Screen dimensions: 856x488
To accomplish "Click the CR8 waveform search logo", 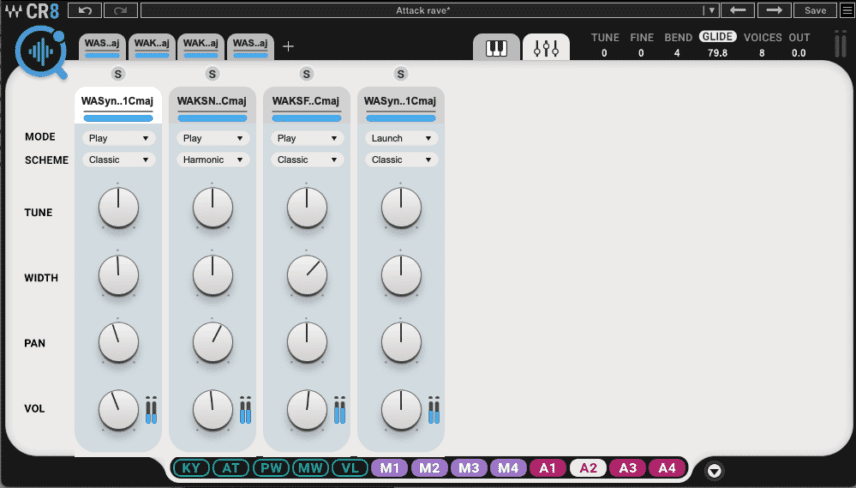I will pos(41,52).
